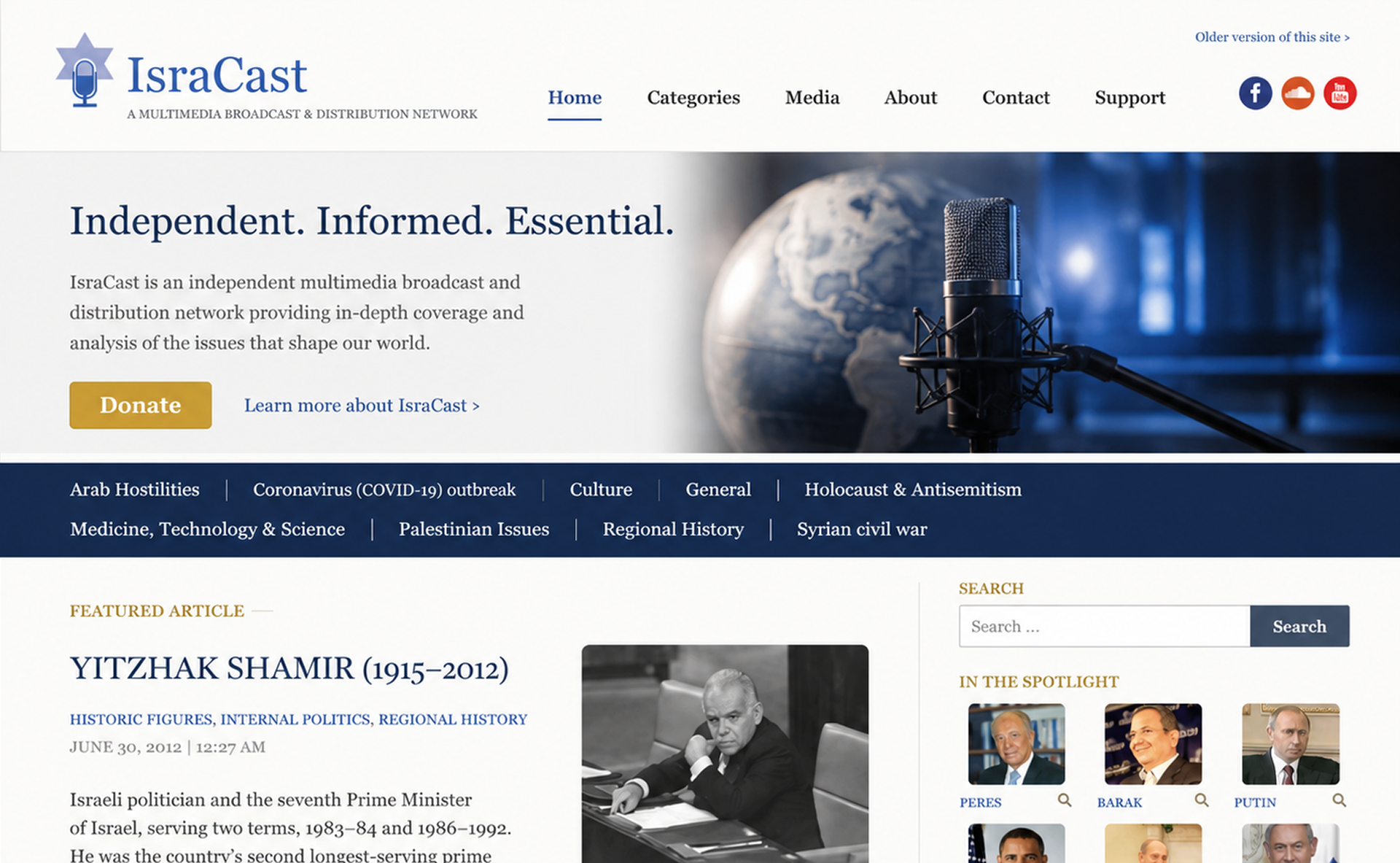Focus the Search text field
Screen dimensions: 1400x863
coord(1105,626)
